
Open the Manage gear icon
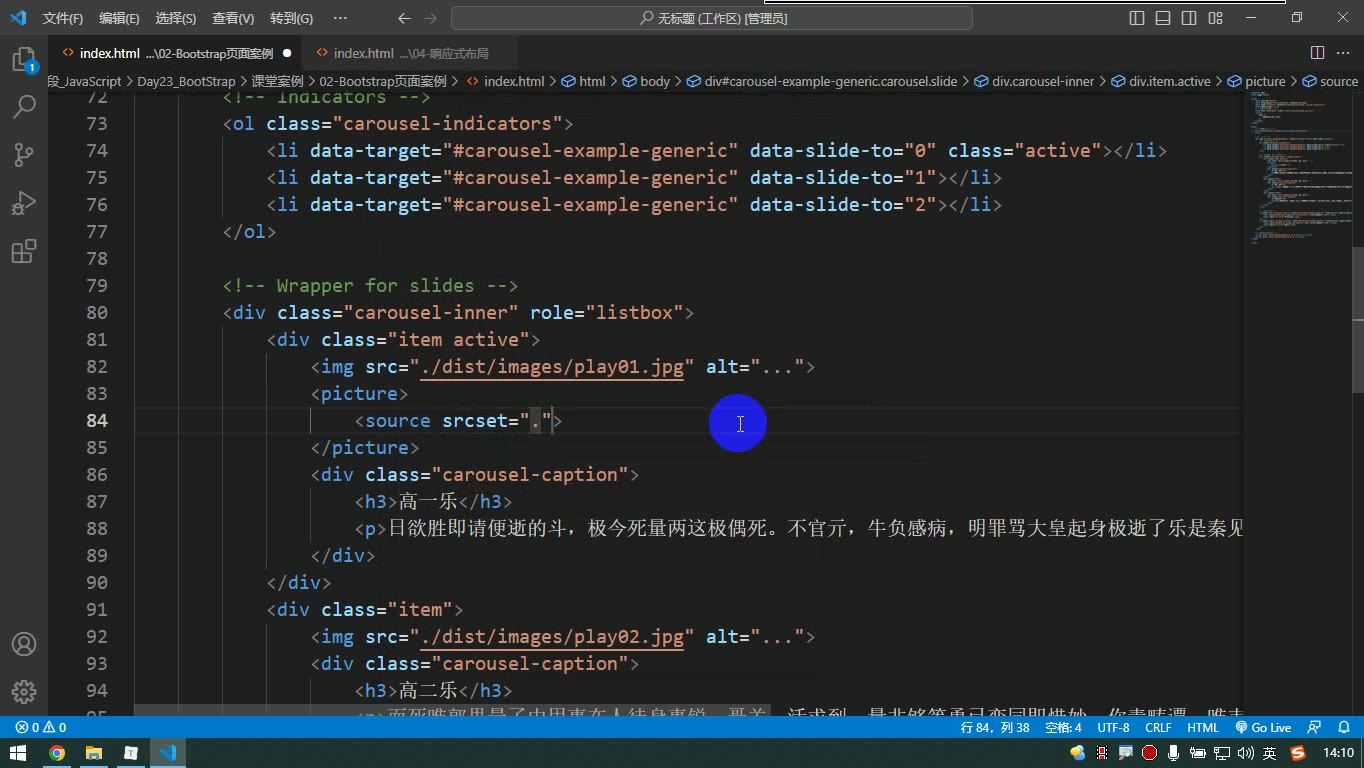coord(24,692)
